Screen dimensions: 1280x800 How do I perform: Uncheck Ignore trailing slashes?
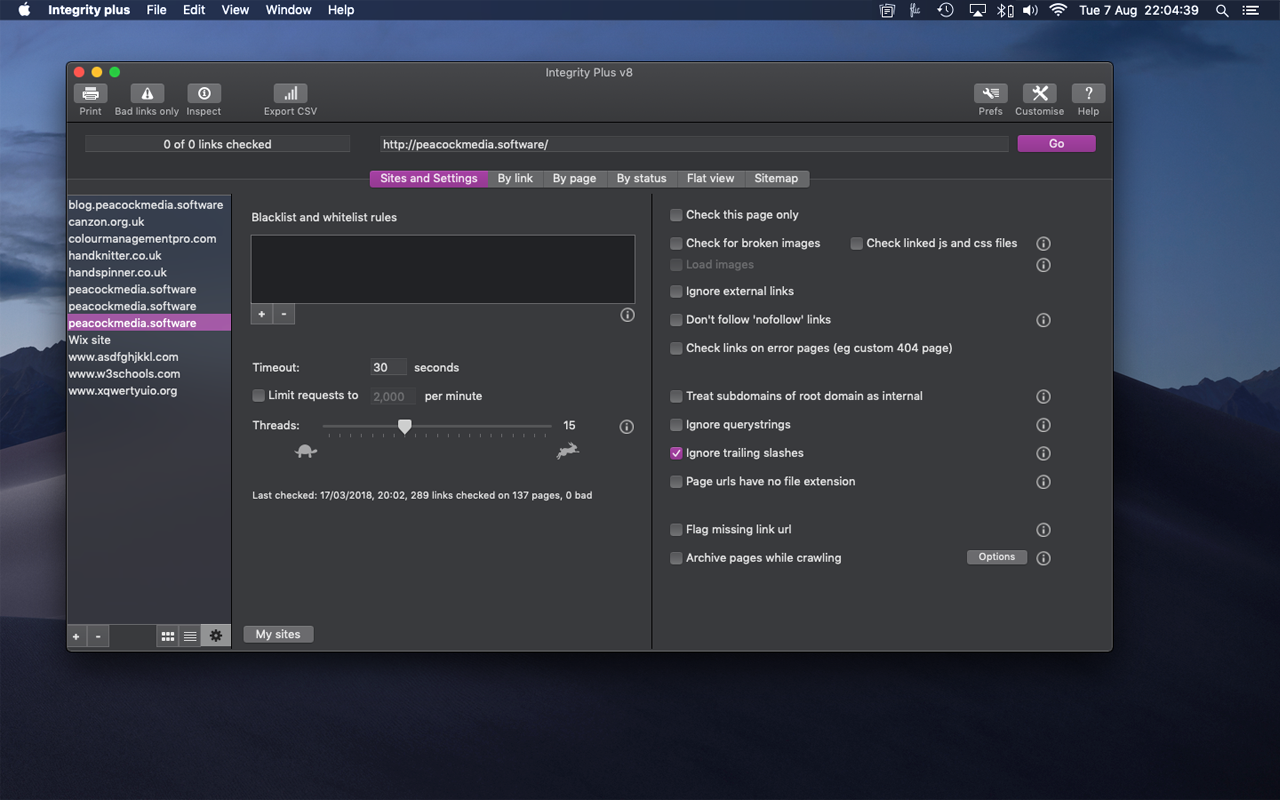point(677,454)
